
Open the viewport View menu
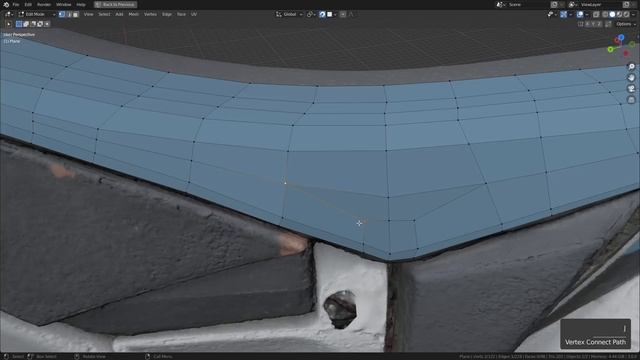coord(88,14)
